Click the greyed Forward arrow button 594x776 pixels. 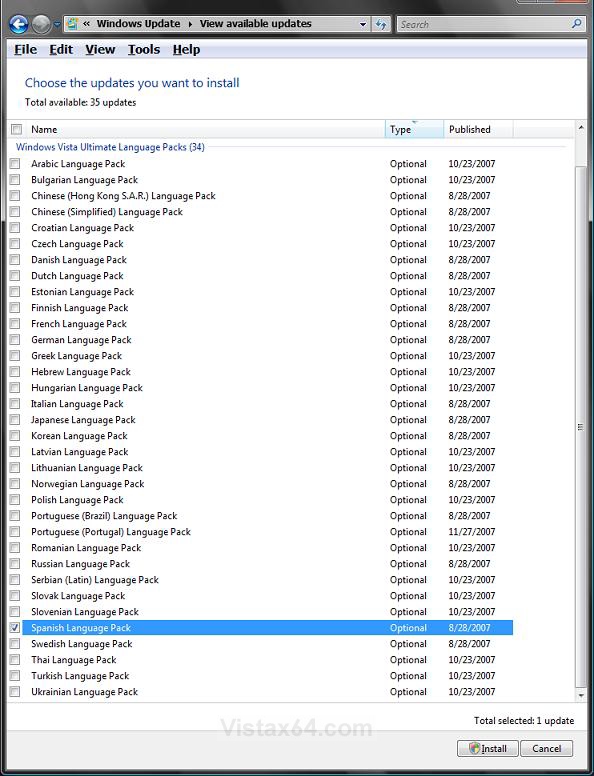pyautogui.click(x=42, y=24)
